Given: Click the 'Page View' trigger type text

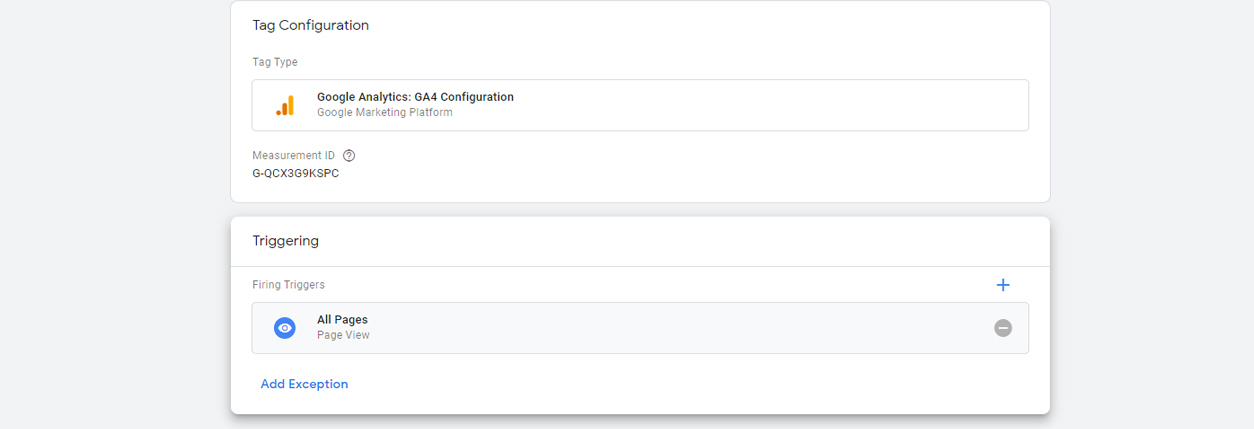Looking at the screenshot, I should [343, 335].
